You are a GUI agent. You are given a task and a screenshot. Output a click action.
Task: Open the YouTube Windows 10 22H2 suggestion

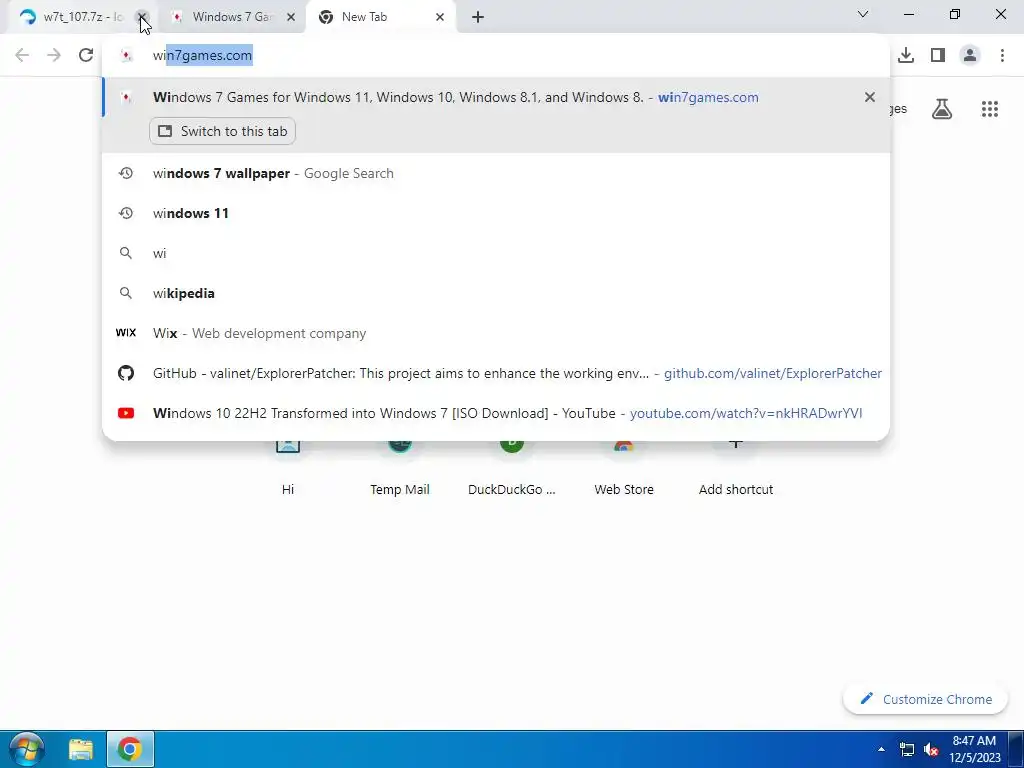[496, 413]
